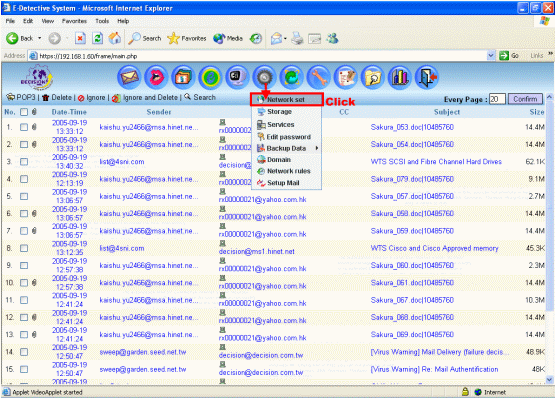Image resolution: width=555 pixels, height=398 pixels.
Task: Click the browser Print icon
Action: tap(297, 38)
